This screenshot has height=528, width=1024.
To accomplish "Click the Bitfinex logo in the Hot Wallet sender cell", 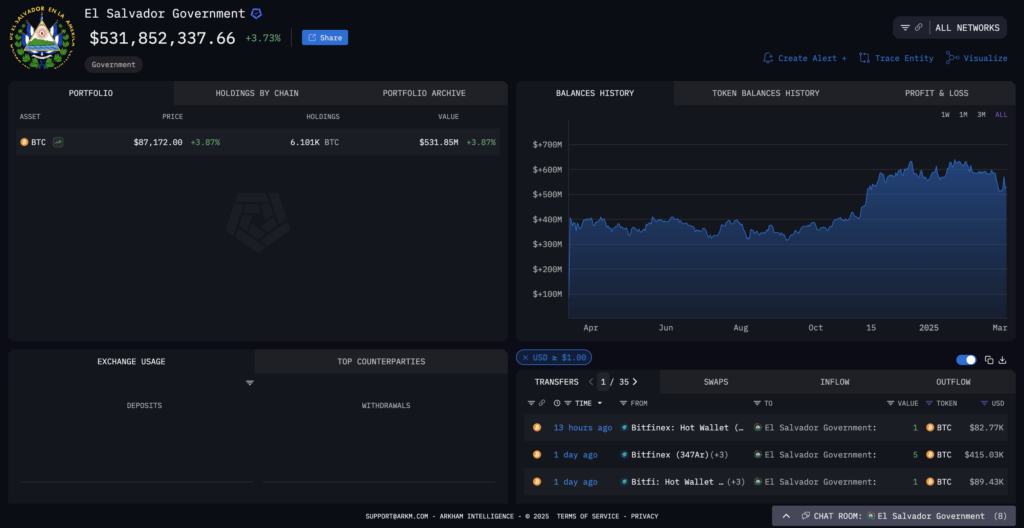I will (x=624, y=427).
